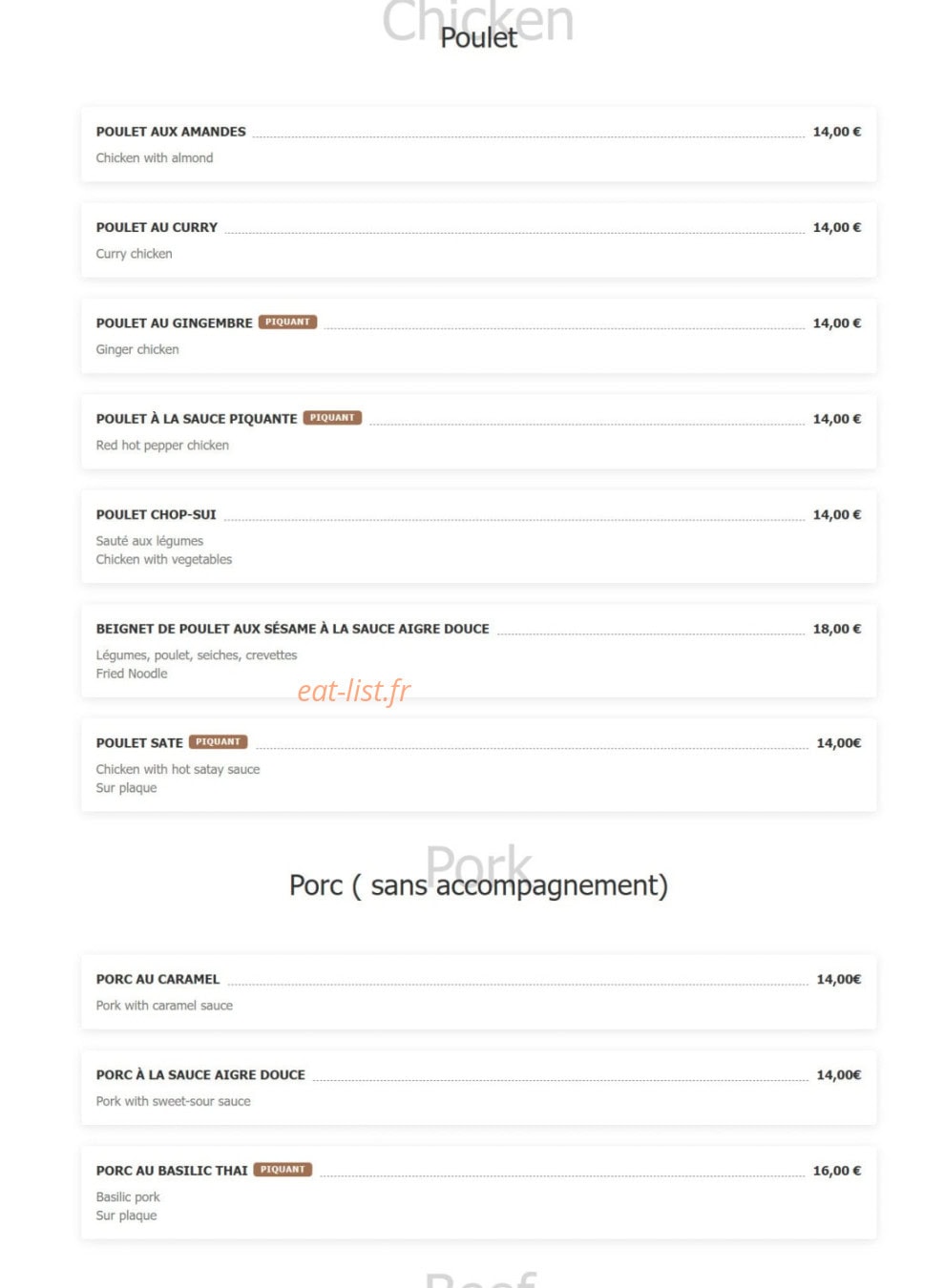This screenshot has width=944, height=1288.
Task: Click the eat-list.fr watermark link
Action: [353, 690]
